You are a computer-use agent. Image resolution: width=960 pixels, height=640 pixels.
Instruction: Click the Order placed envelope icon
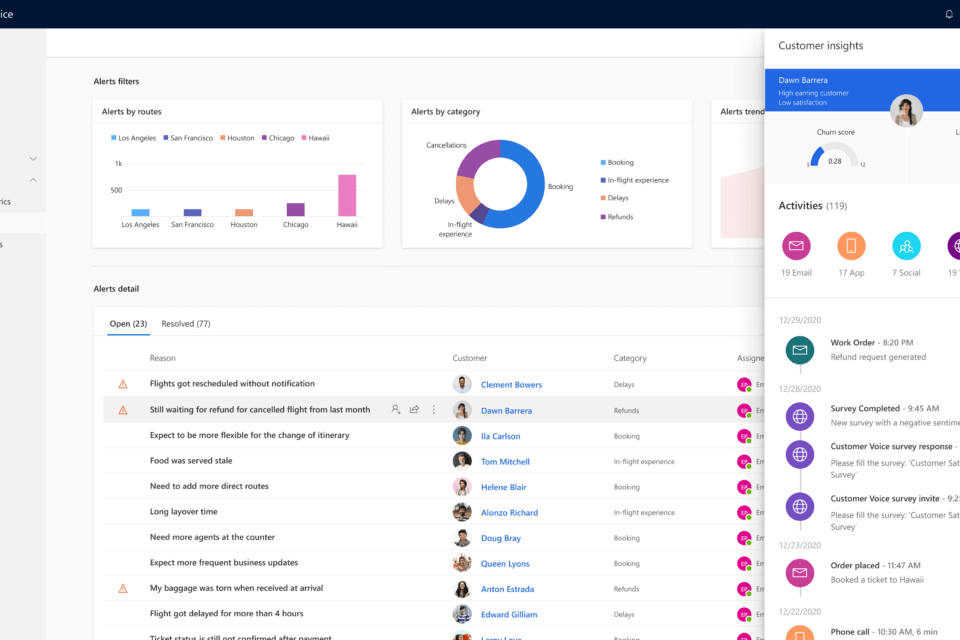click(799, 573)
